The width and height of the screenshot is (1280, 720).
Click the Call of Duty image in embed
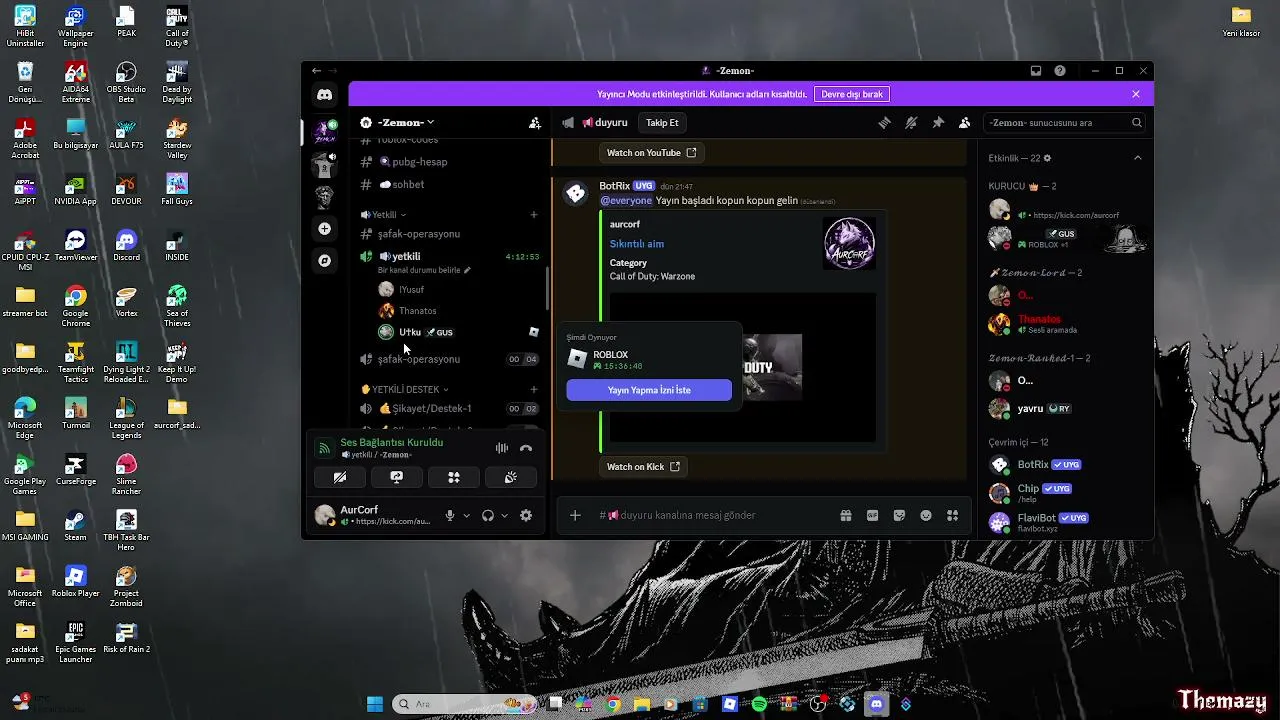tap(772, 367)
